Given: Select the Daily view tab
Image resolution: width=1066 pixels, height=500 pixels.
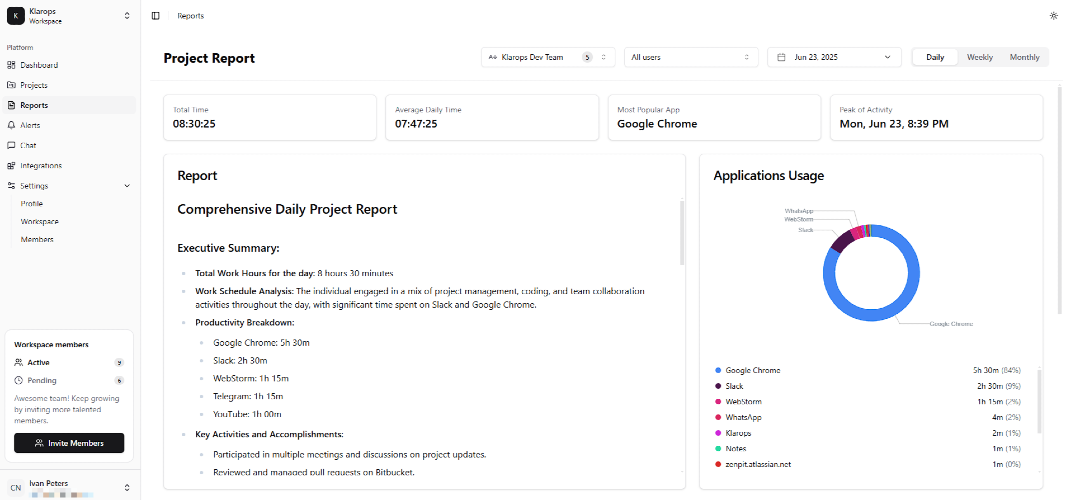Looking at the screenshot, I should pyautogui.click(x=935, y=57).
